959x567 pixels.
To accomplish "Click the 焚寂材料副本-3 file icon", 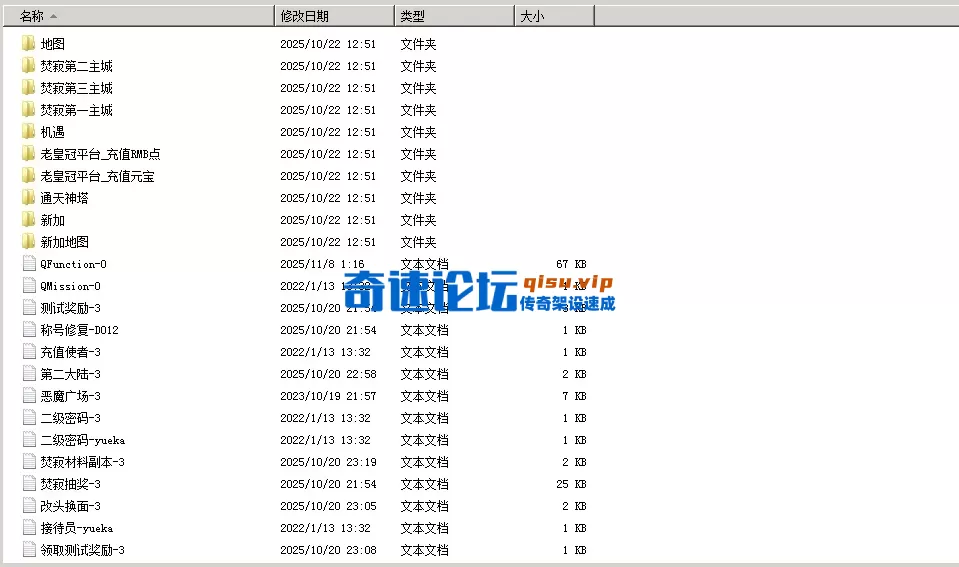I will [29, 462].
